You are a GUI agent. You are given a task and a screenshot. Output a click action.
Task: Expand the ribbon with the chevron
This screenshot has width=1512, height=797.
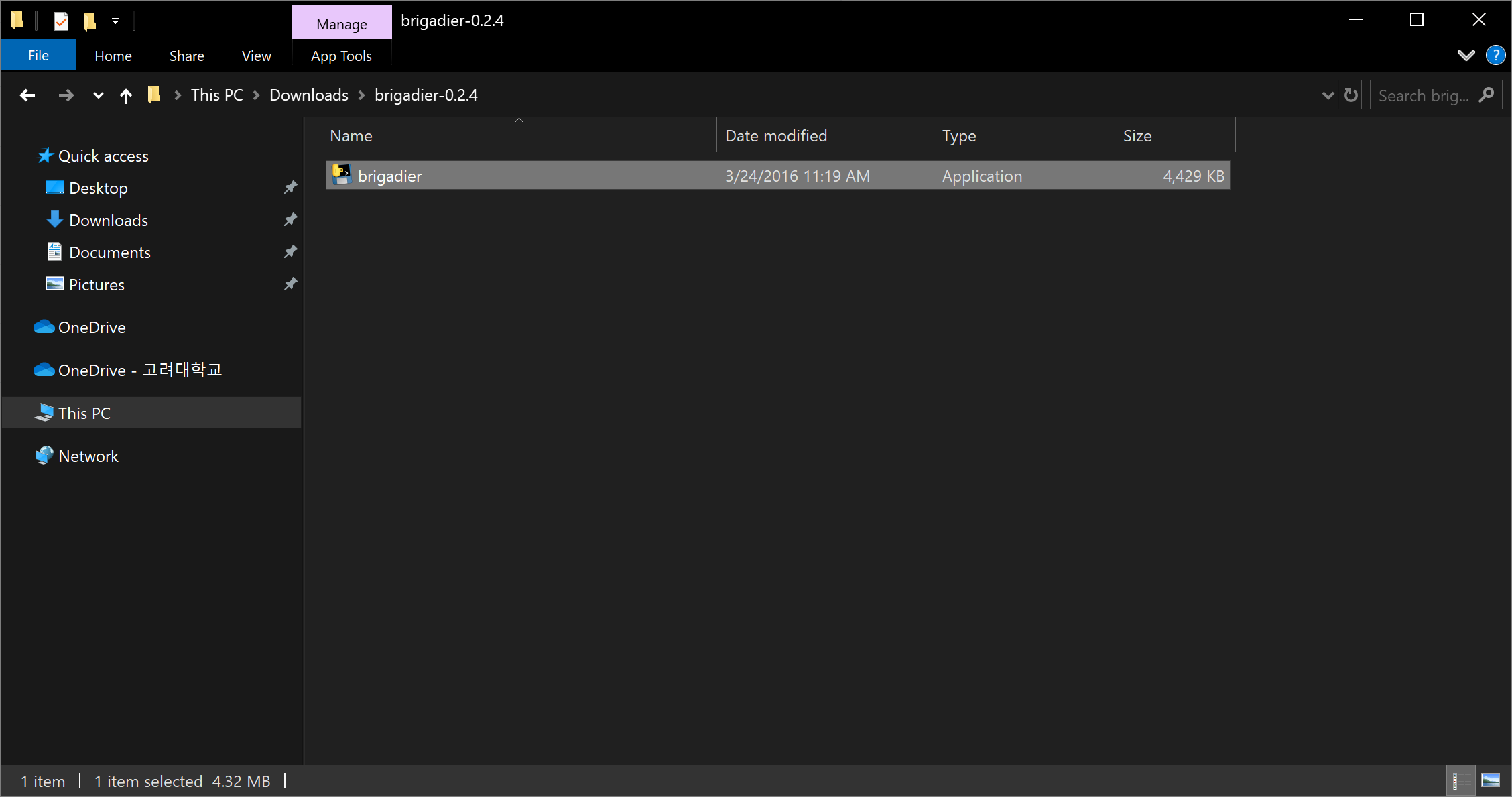click(x=1466, y=56)
